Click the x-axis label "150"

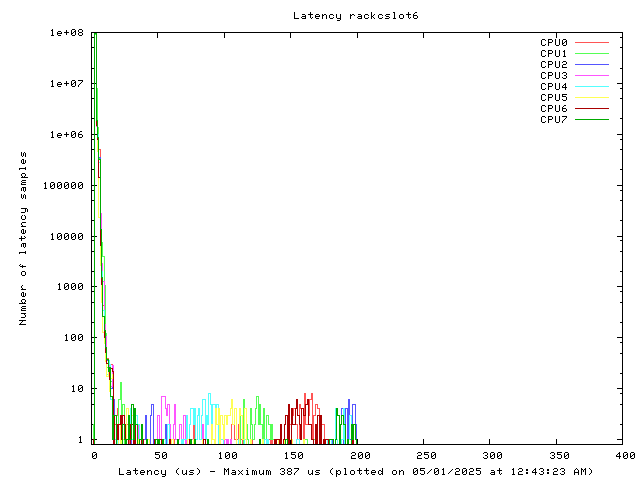(x=293, y=456)
